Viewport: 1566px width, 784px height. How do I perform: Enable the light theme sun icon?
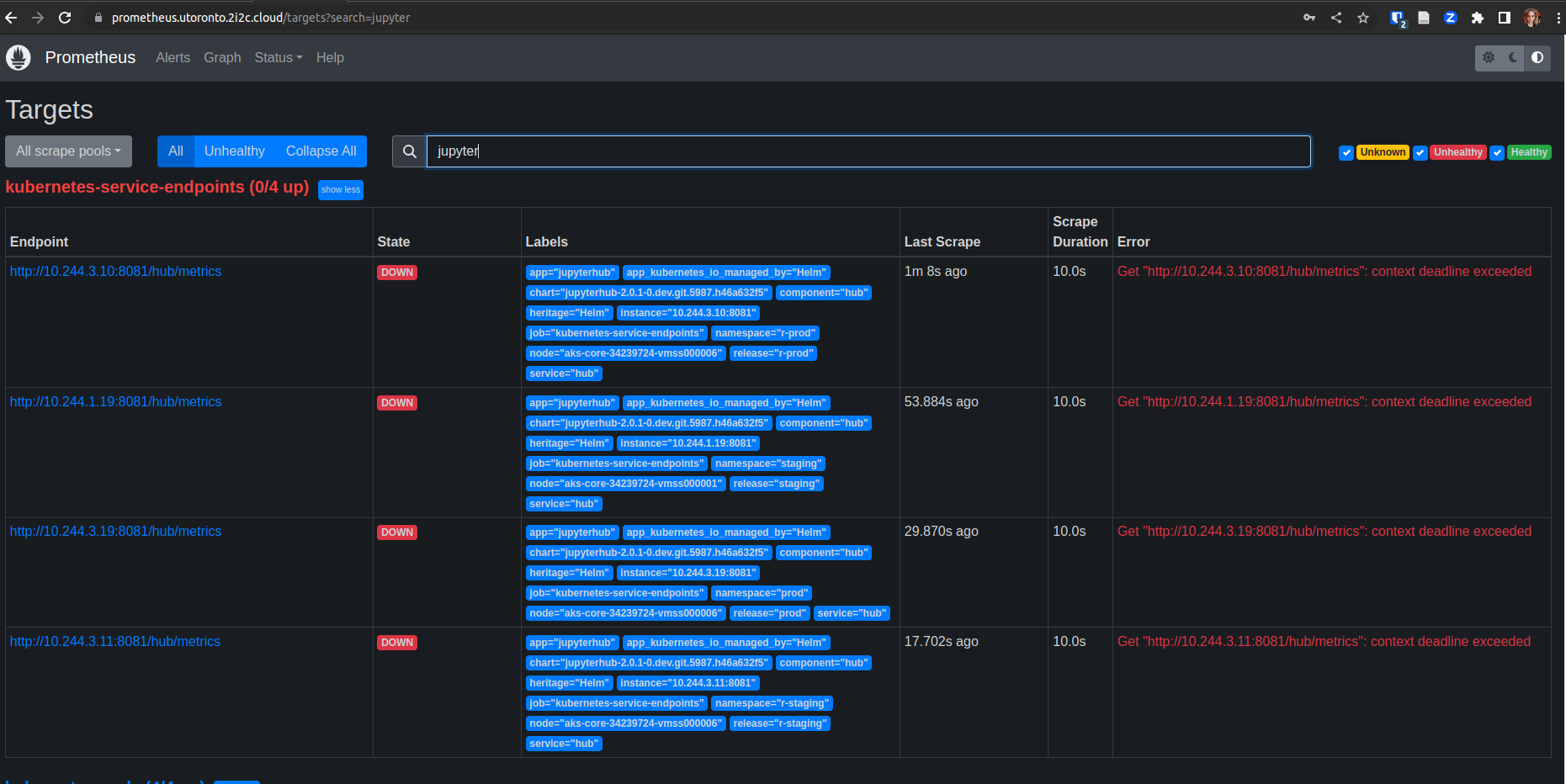point(1489,58)
